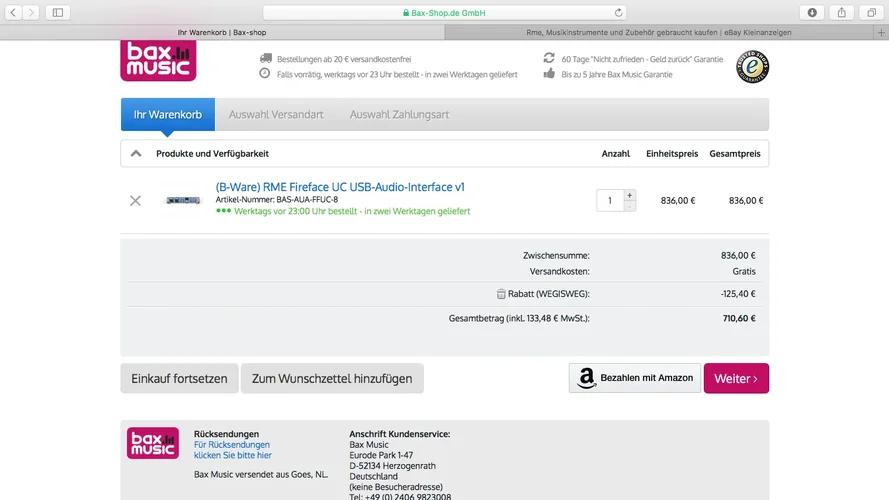Click the lock icon in address bar
The image size is (889, 500).
point(405,12)
